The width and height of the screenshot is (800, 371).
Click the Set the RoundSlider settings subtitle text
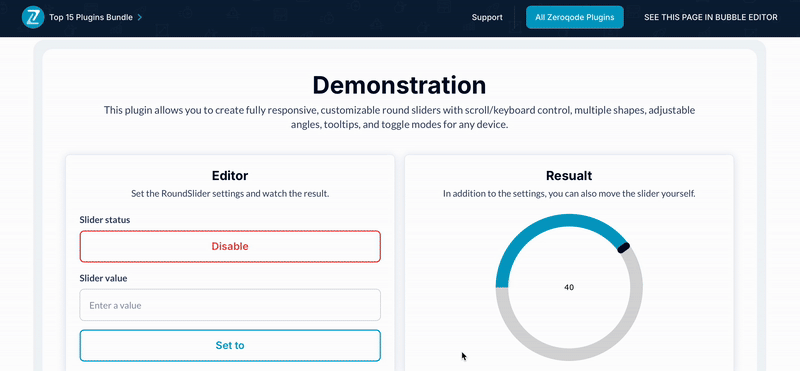tap(230, 194)
